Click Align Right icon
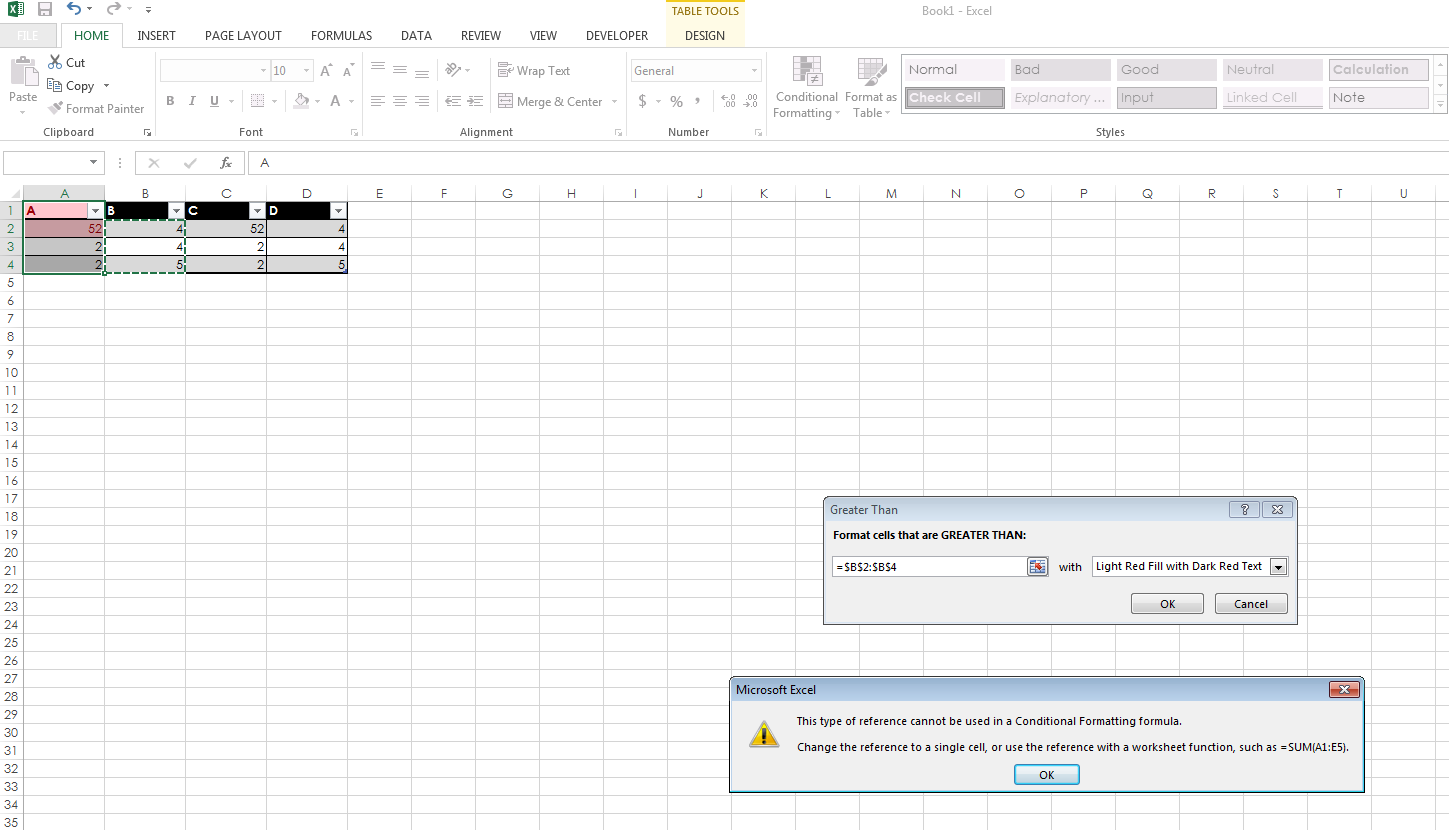This screenshot has width=1449, height=830. click(x=422, y=101)
